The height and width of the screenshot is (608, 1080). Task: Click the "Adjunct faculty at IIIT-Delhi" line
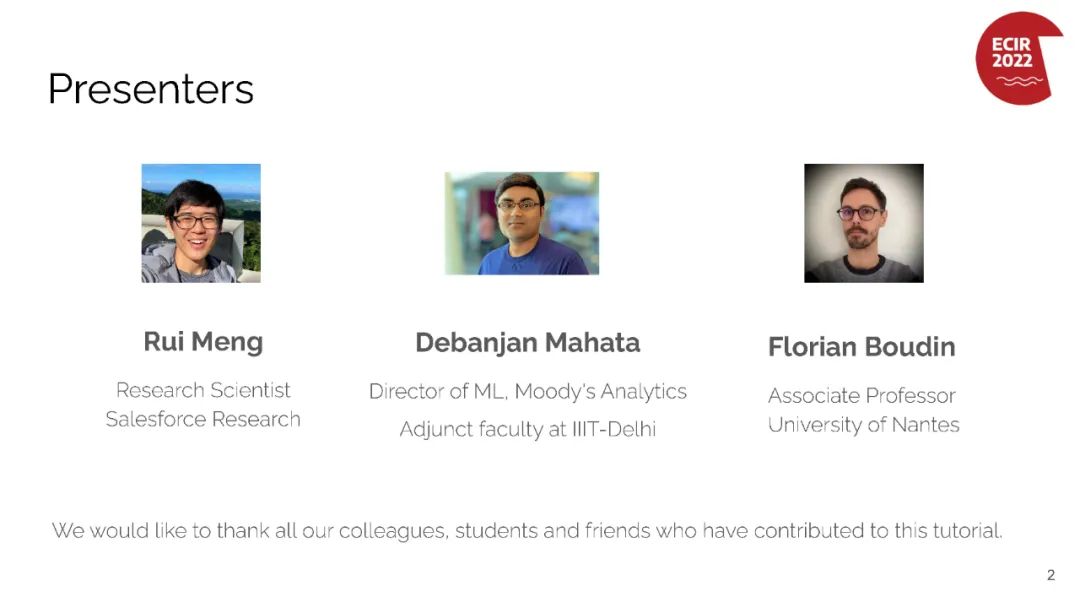(527, 429)
